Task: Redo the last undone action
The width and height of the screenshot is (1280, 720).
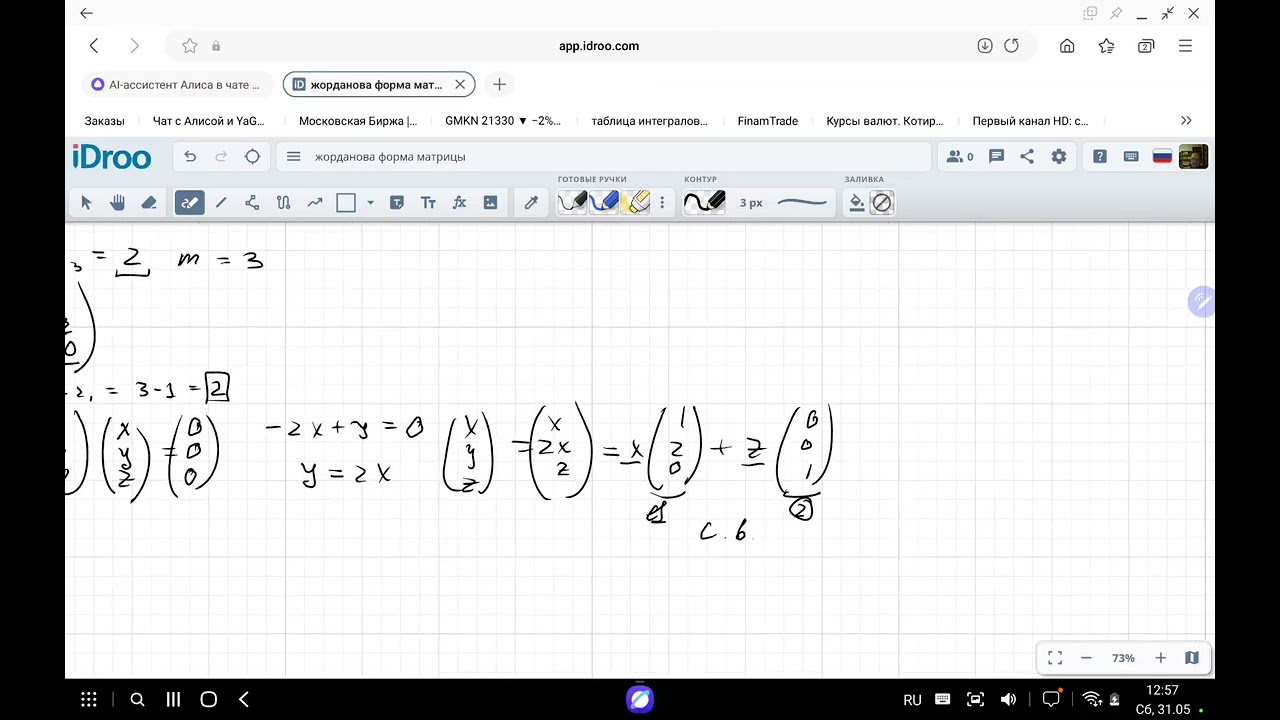Action: point(221,157)
